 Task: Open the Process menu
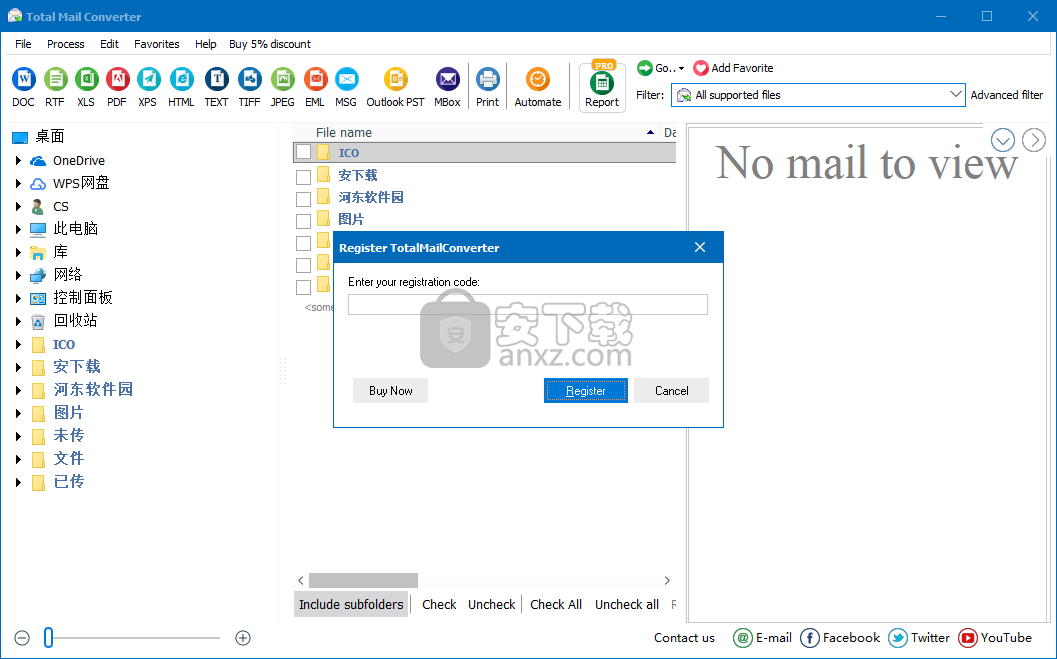65,44
